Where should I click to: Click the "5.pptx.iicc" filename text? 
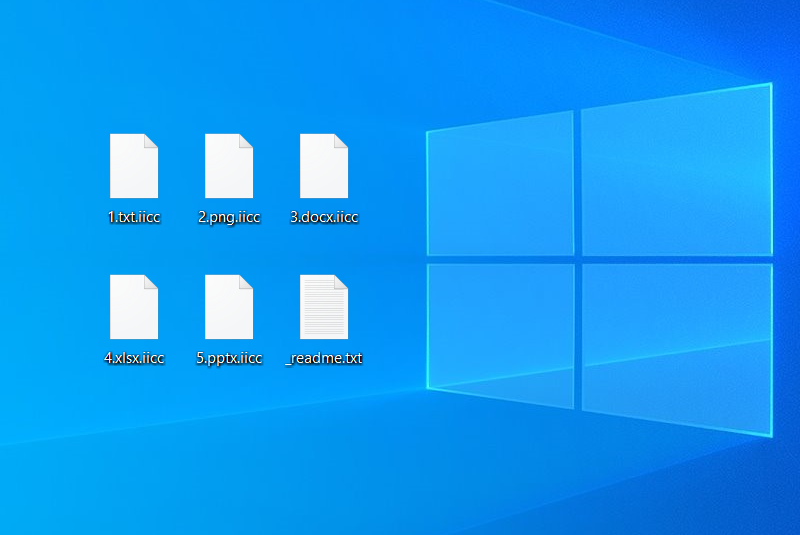pyautogui.click(x=229, y=358)
